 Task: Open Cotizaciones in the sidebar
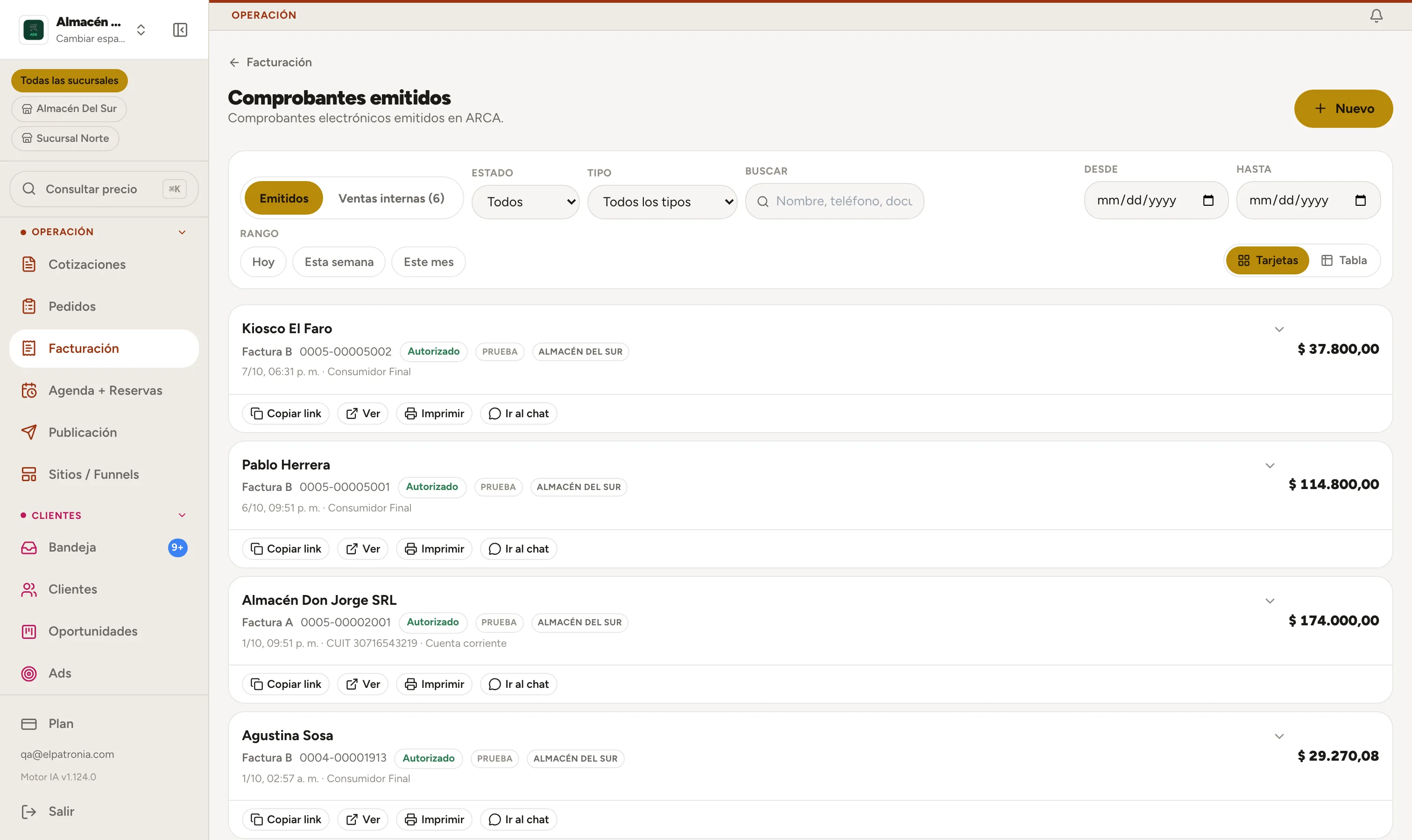click(104, 264)
